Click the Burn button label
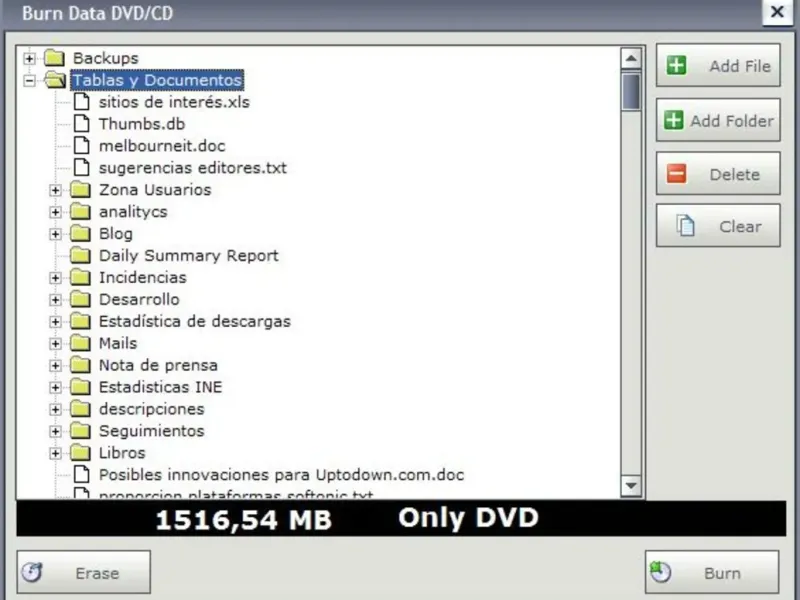800x600 pixels. pos(722,573)
